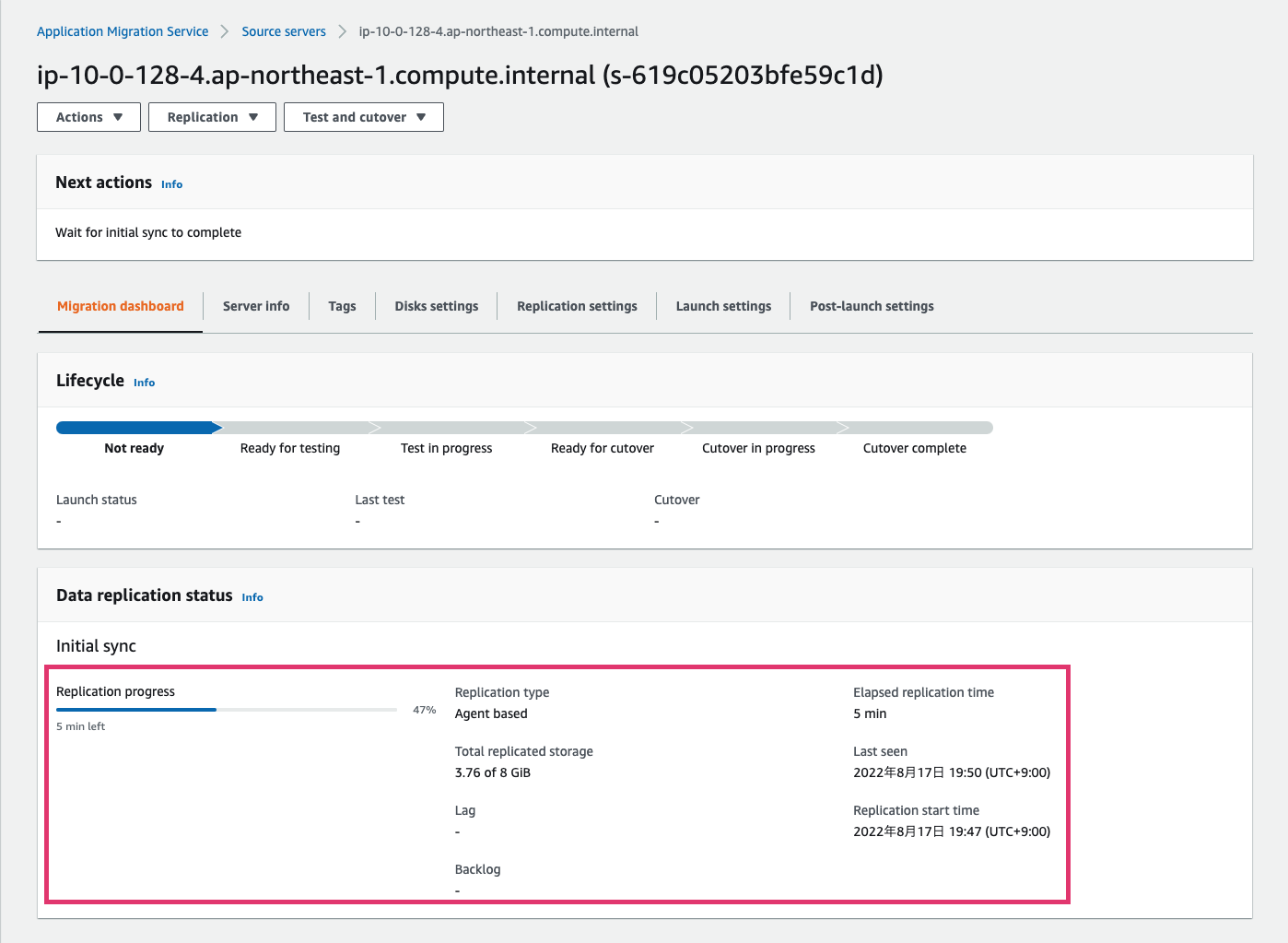Image resolution: width=1288 pixels, height=943 pixels.
Task: Go to Source servers via breadcrumb
Action: pyautogui.click(x=283, y=30)
